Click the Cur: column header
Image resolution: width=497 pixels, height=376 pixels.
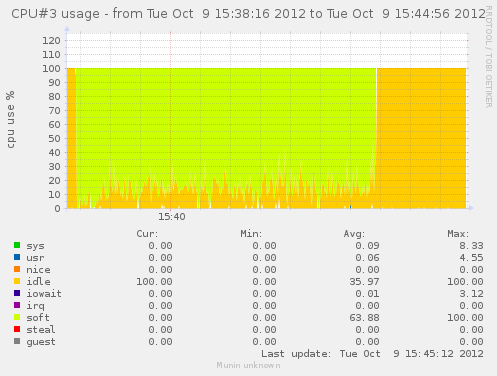(147, 234)
